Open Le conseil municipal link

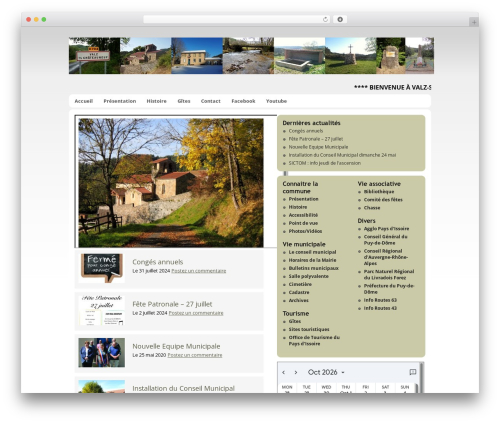(x=312, y=252)
